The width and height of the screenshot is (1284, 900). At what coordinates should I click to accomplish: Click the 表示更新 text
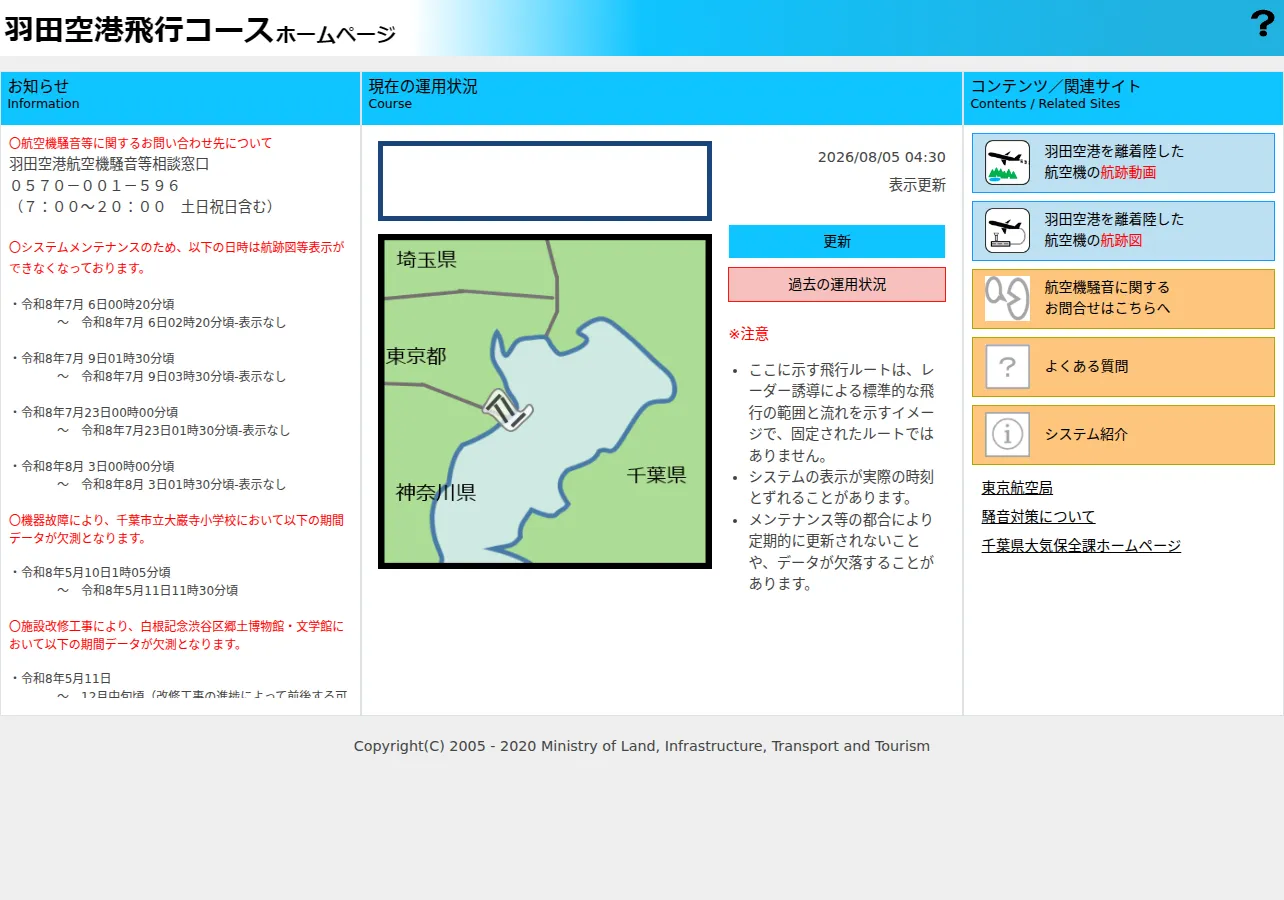917,185
